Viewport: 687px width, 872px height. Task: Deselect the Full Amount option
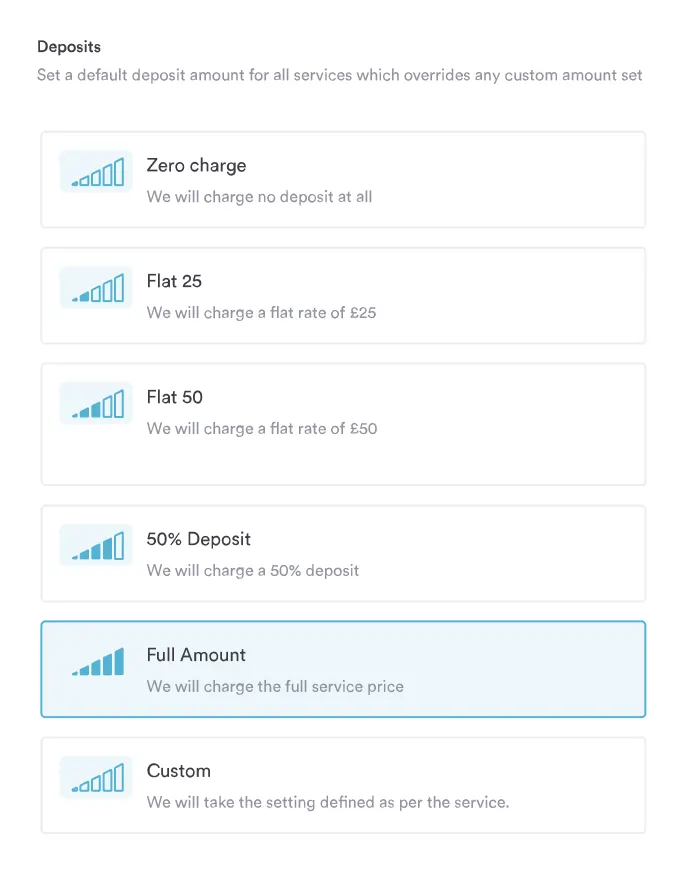pyautogui.click(x=343, y=669)
